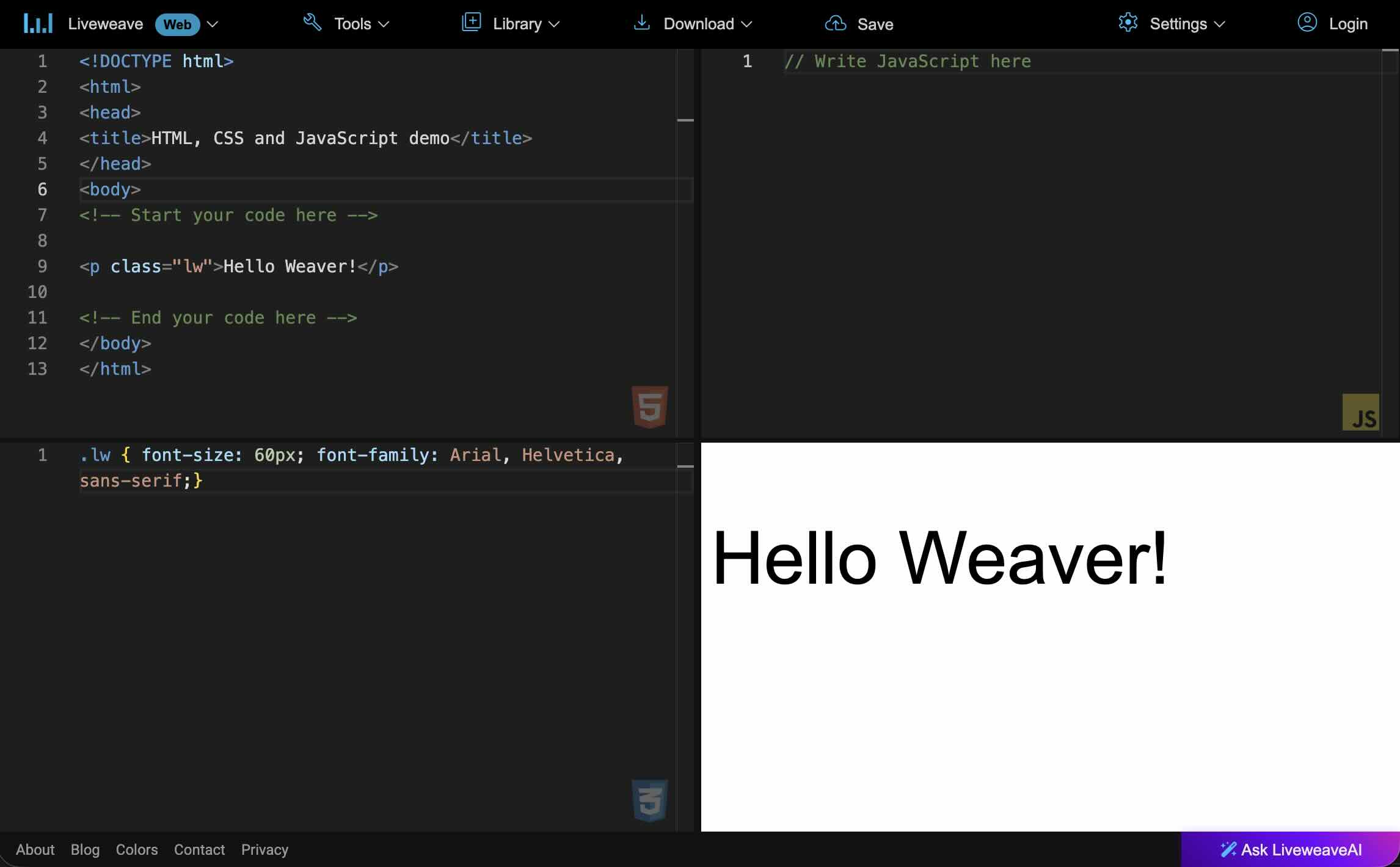Expand the chevron beside Web badge

(213, 24)
